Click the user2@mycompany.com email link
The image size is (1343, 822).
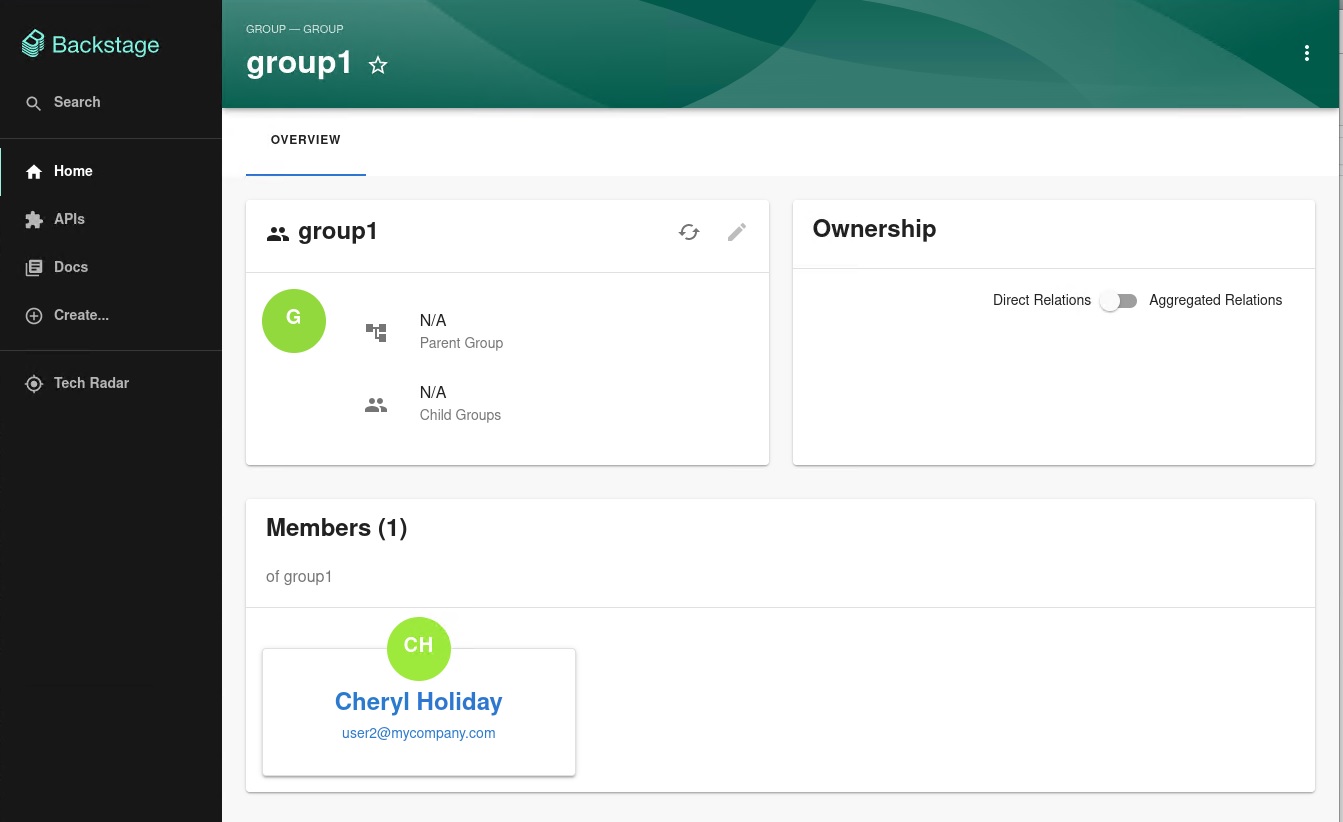coord(418,733)
